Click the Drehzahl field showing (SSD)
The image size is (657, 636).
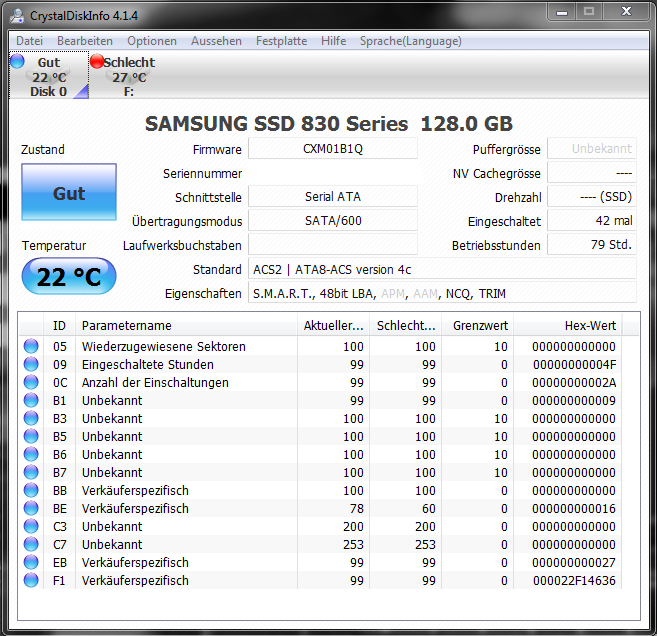click(x=592, y=196)
